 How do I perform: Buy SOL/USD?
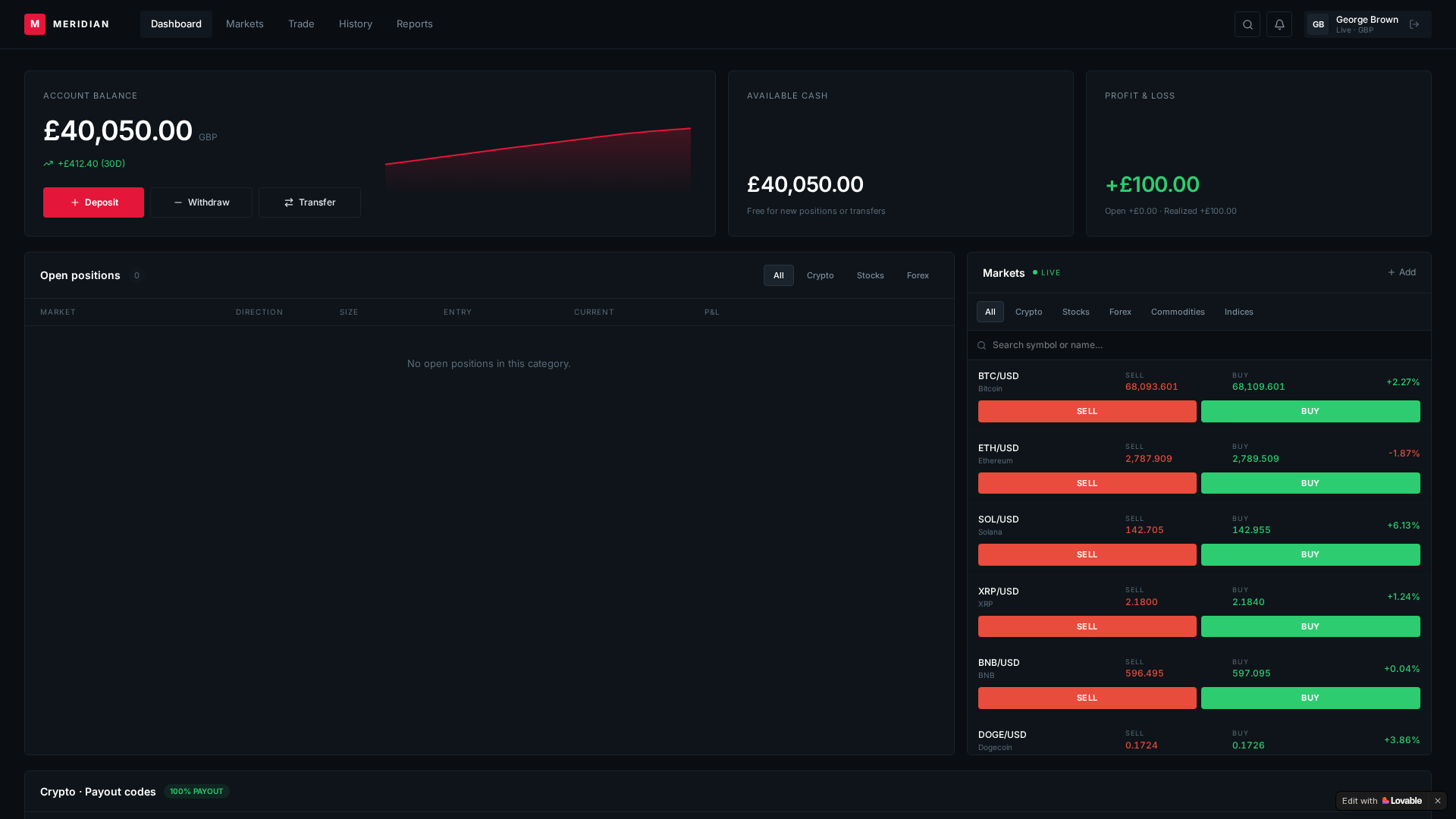click(x=1310, y=554)
